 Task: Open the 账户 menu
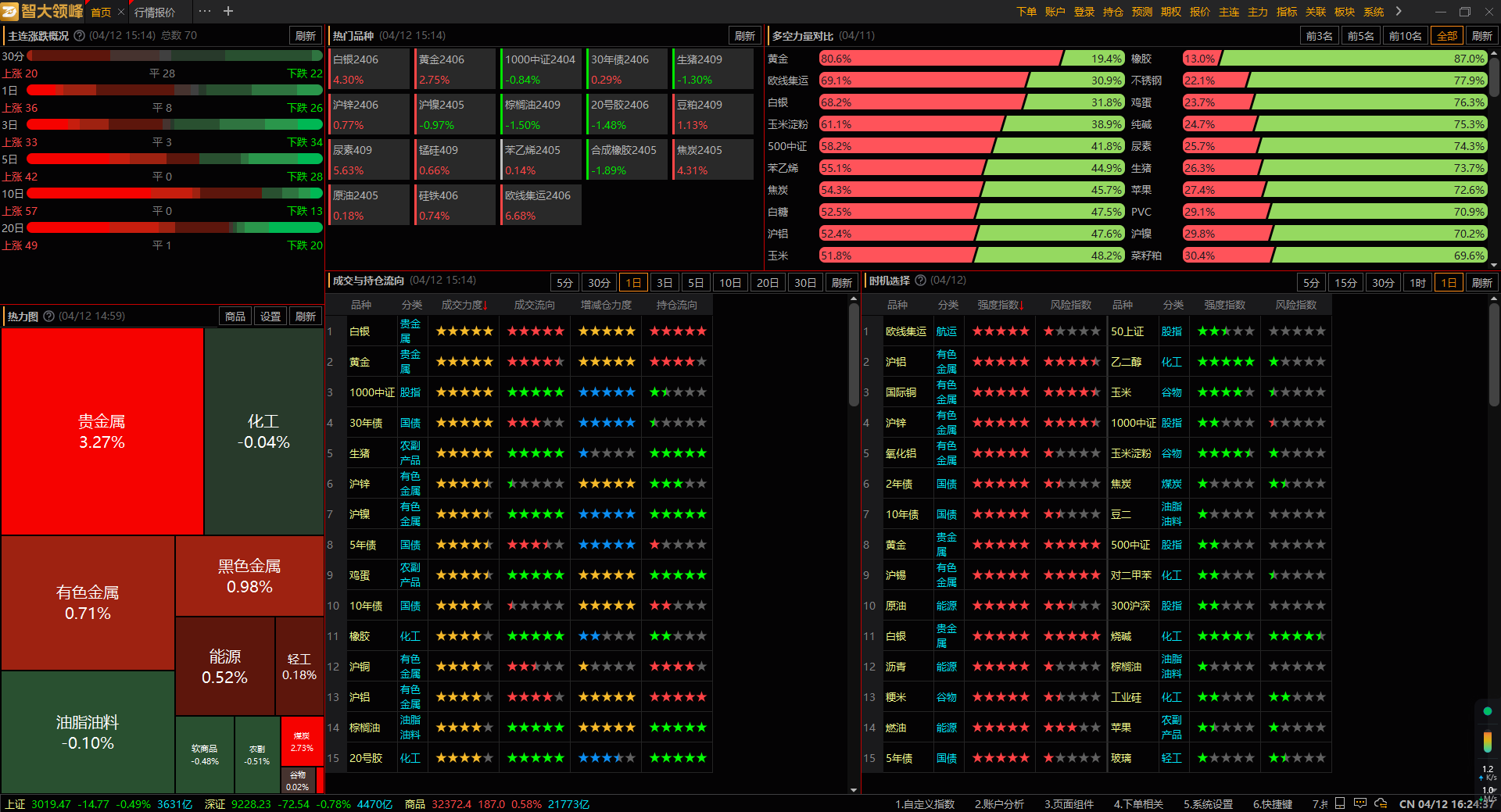click(x=1055, y=12)
